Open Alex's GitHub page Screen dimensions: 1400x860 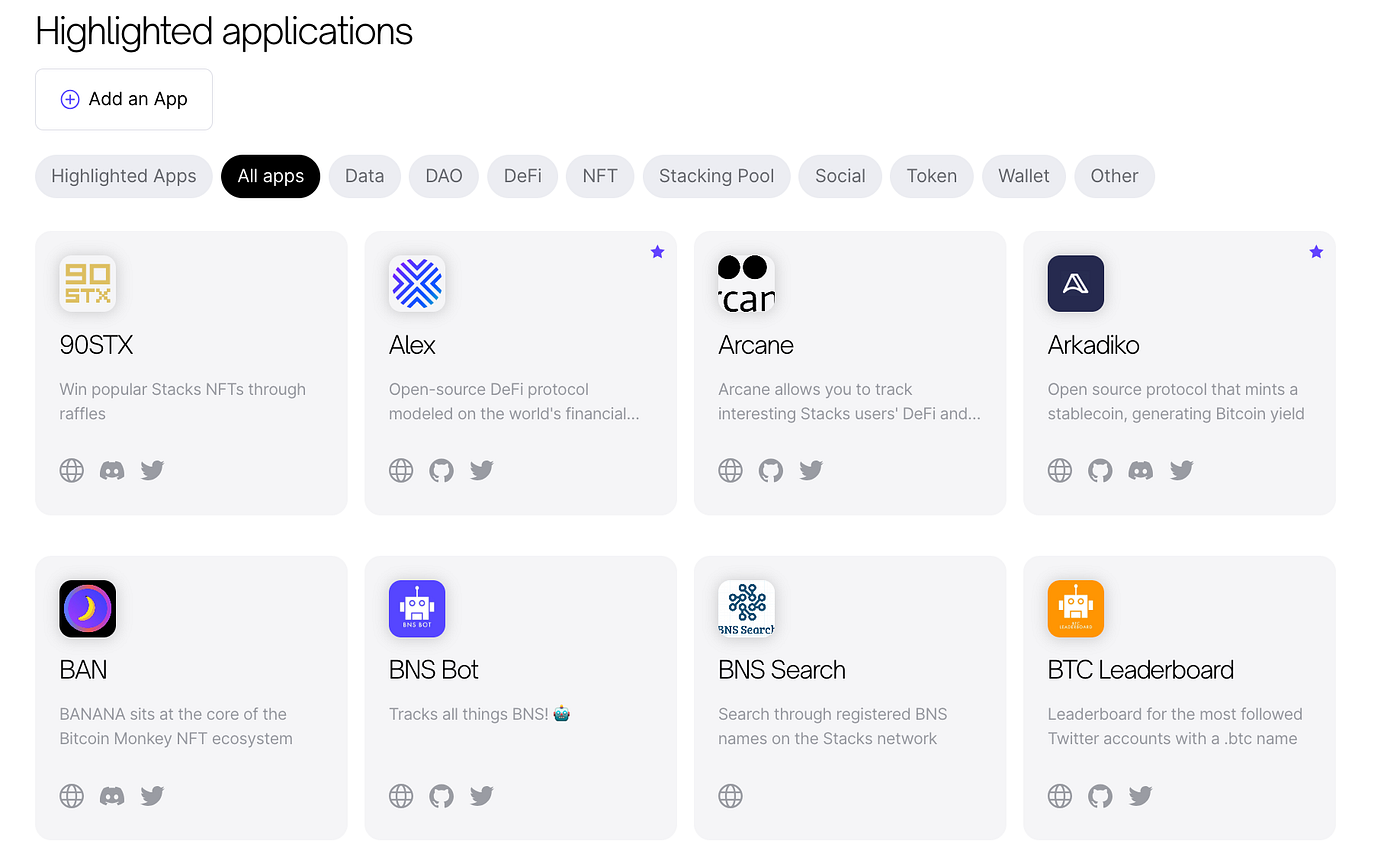441,470
